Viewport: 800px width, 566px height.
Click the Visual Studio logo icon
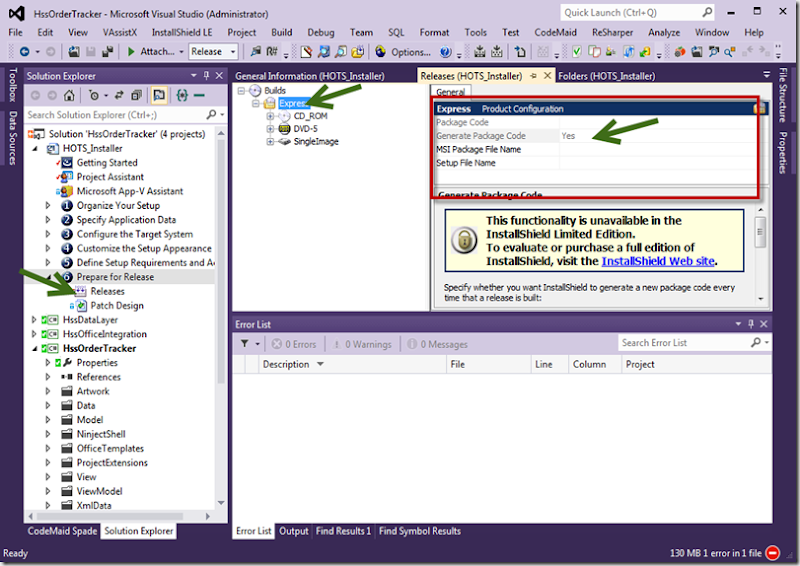tap(17, 14)
